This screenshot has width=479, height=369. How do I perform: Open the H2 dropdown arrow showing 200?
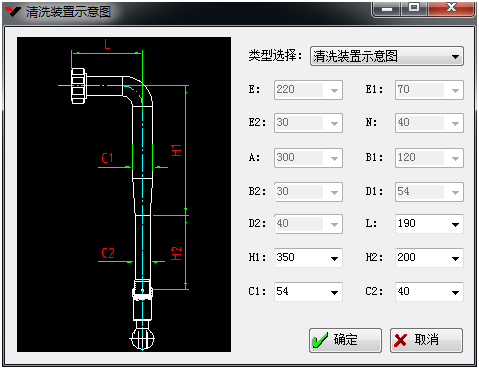[x=455, y=258]
